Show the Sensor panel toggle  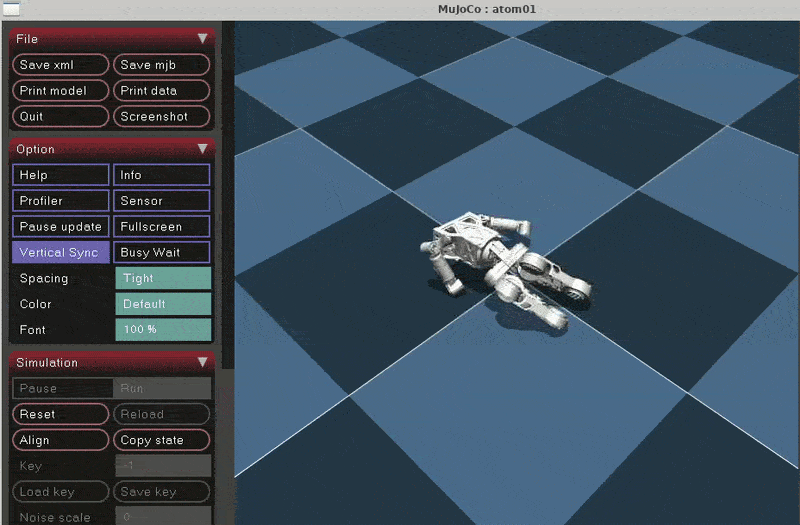(x=161, y=201)
